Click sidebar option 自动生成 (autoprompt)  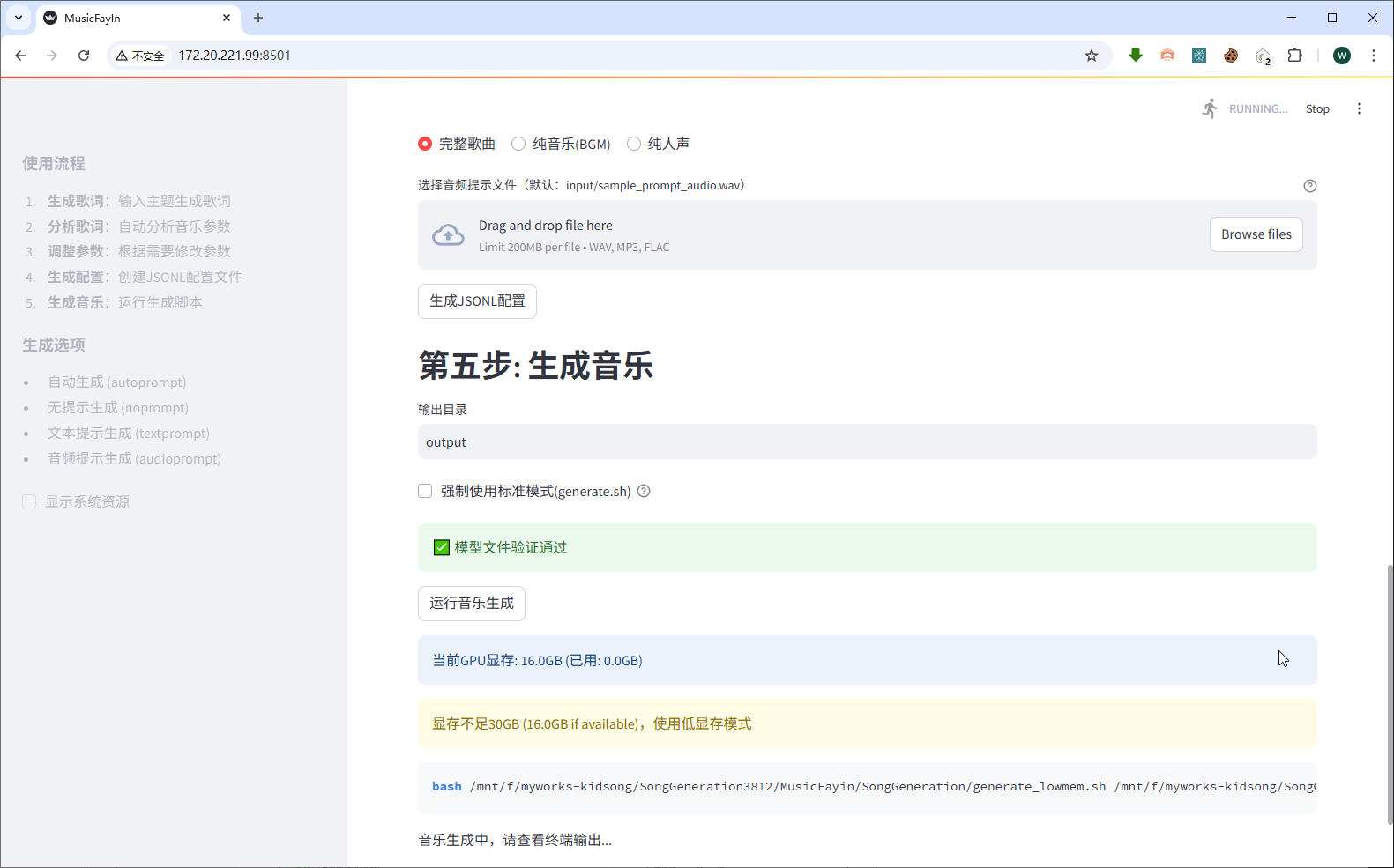point(117,382)
